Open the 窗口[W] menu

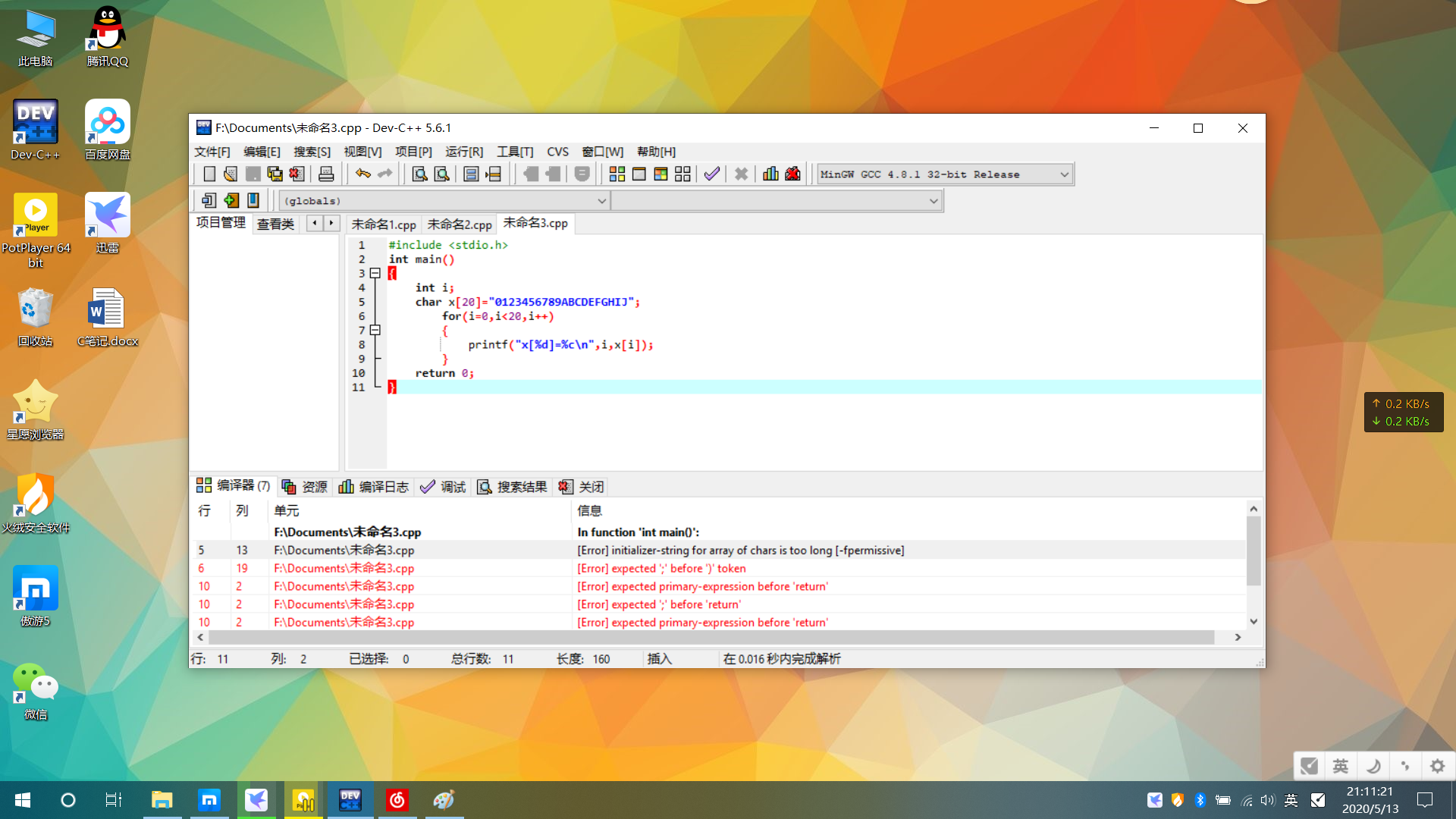tap(603, 152)
